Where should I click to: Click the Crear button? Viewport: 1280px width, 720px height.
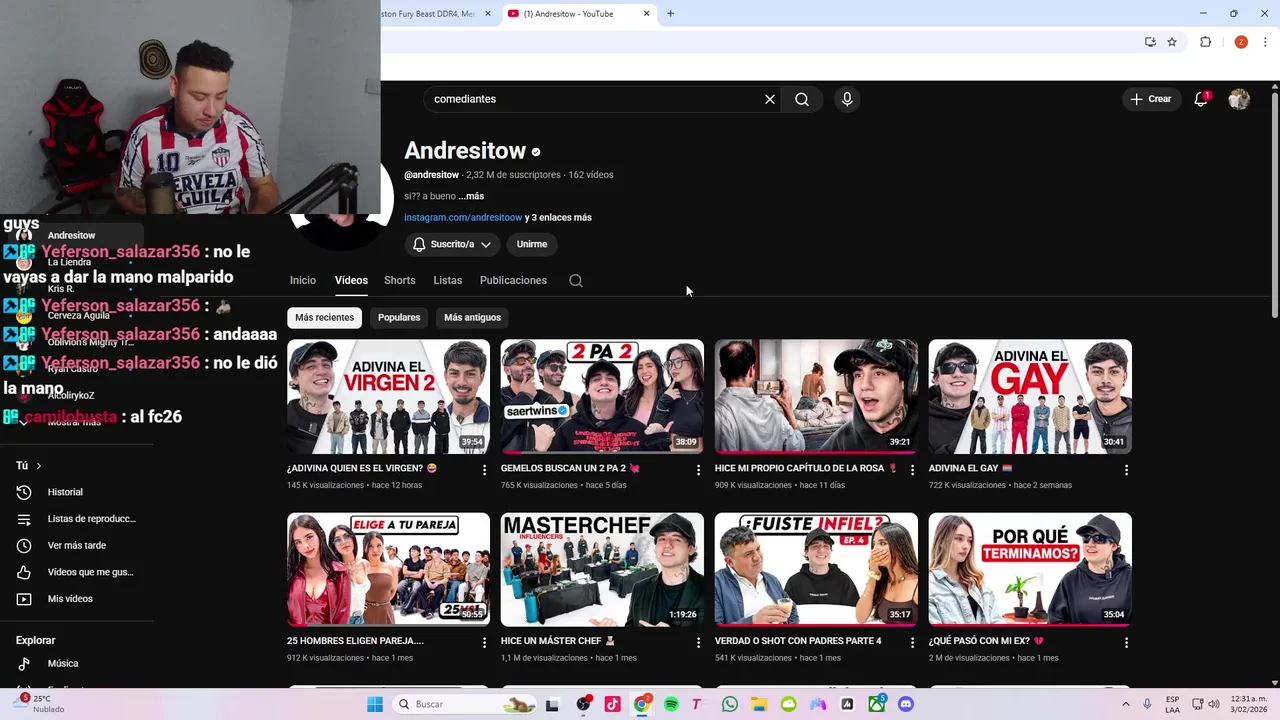click(x=1151, y=99)
